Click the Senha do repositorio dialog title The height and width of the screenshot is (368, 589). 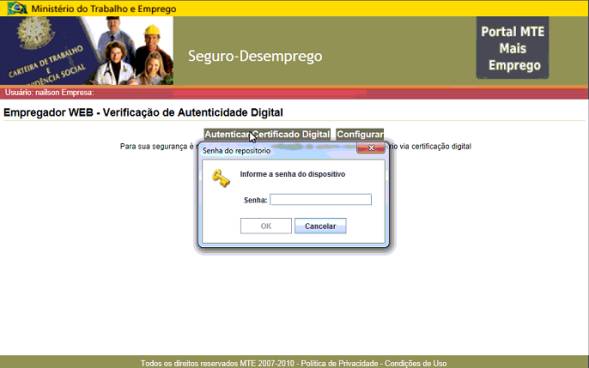[x=236, y=151]
